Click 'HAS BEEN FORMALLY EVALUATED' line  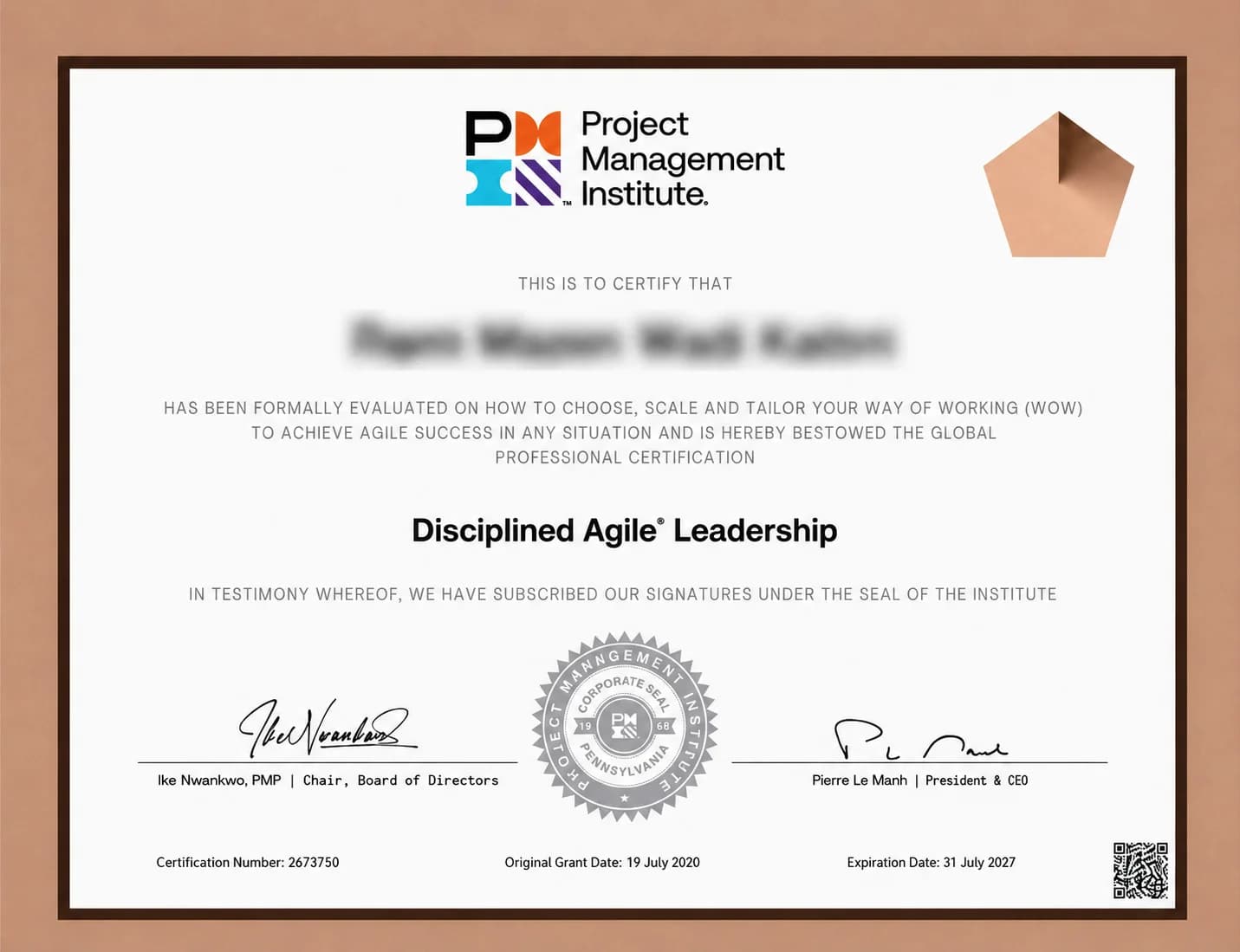tap(623, 408)
